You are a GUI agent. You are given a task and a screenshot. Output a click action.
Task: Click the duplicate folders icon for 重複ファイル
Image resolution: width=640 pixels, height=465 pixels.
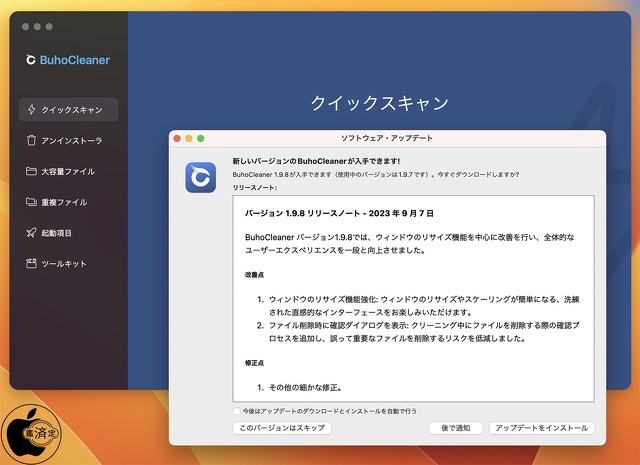pyautogui.click(x=31, y=202)
